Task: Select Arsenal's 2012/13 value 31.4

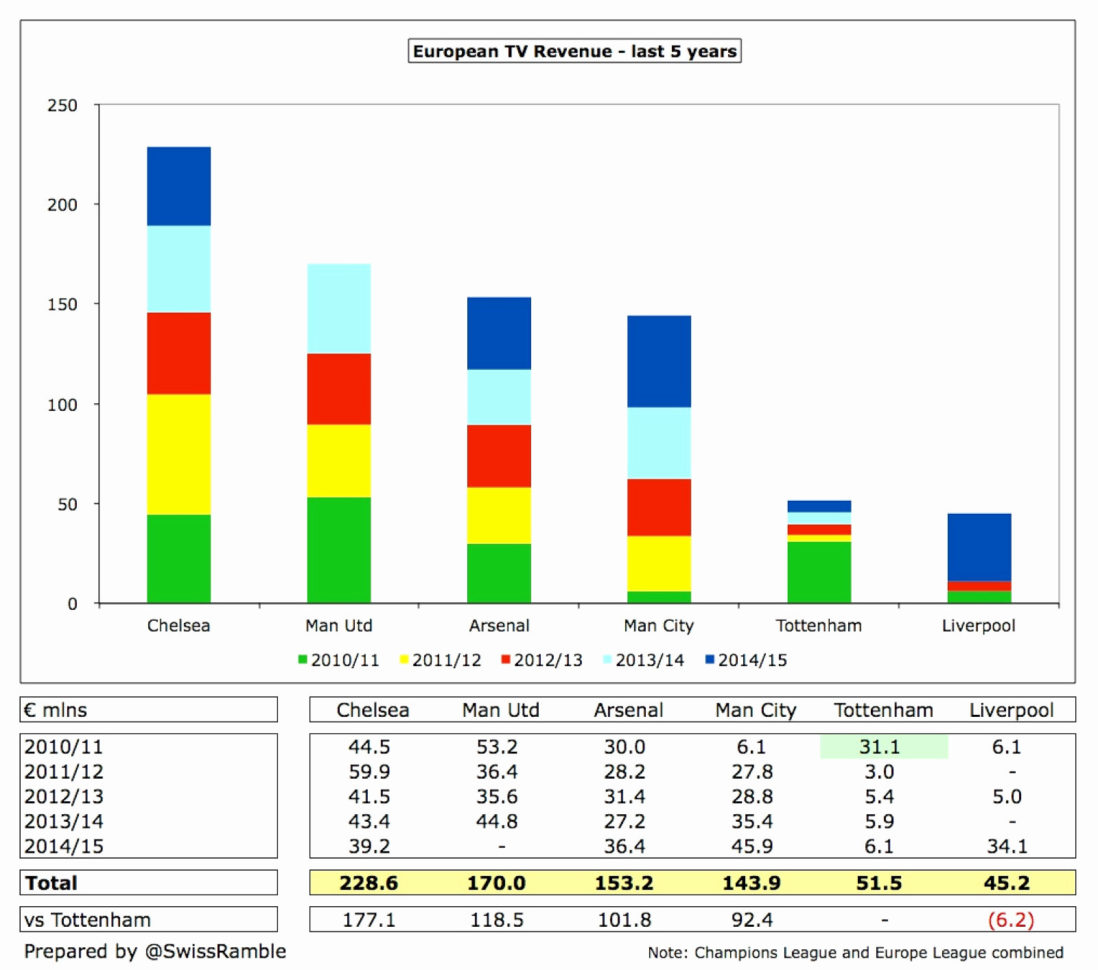Action: tap(625, 796)
